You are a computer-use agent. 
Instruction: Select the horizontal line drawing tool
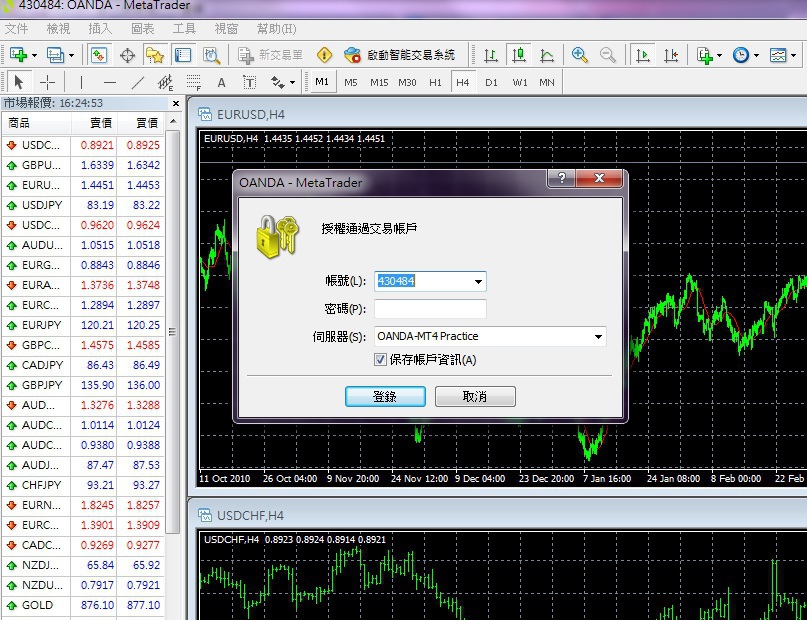tap(110, 82)
